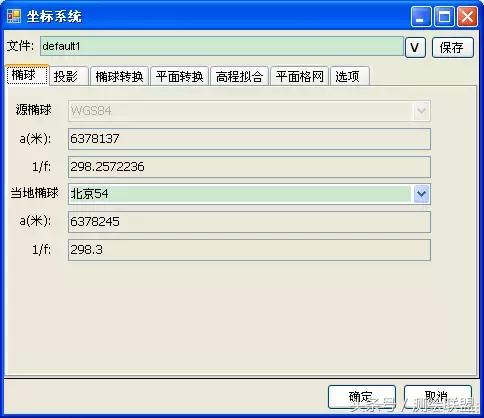Click the 确定 button
Screen dimensions: 484x418
pyautogui.click(x=362, y=397)
